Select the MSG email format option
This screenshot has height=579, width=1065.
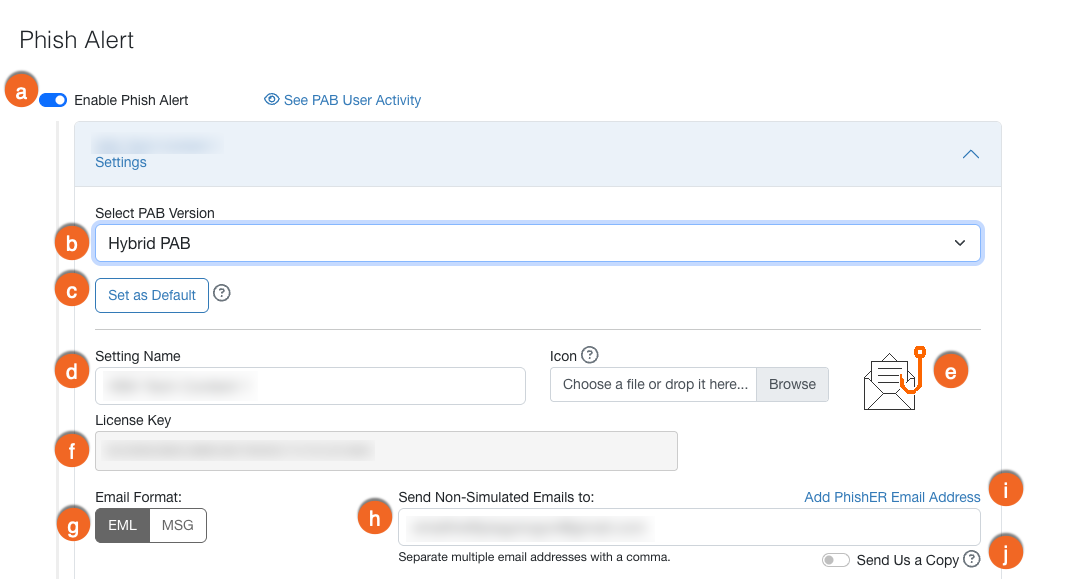(178, 526)
